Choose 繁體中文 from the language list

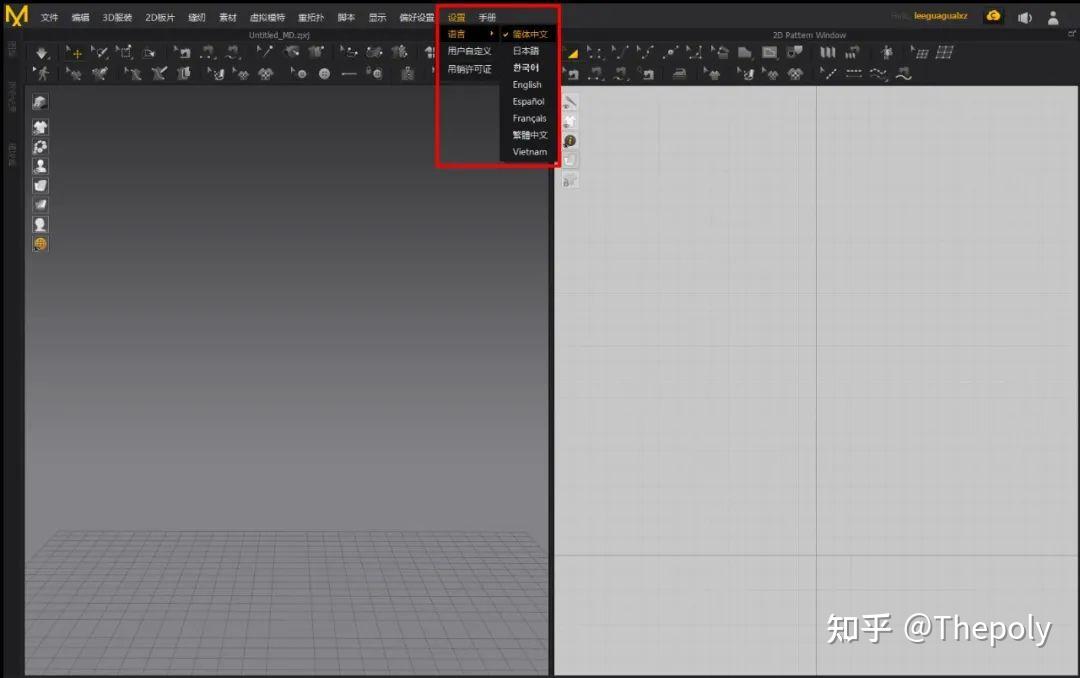click(x=528, y=134)
